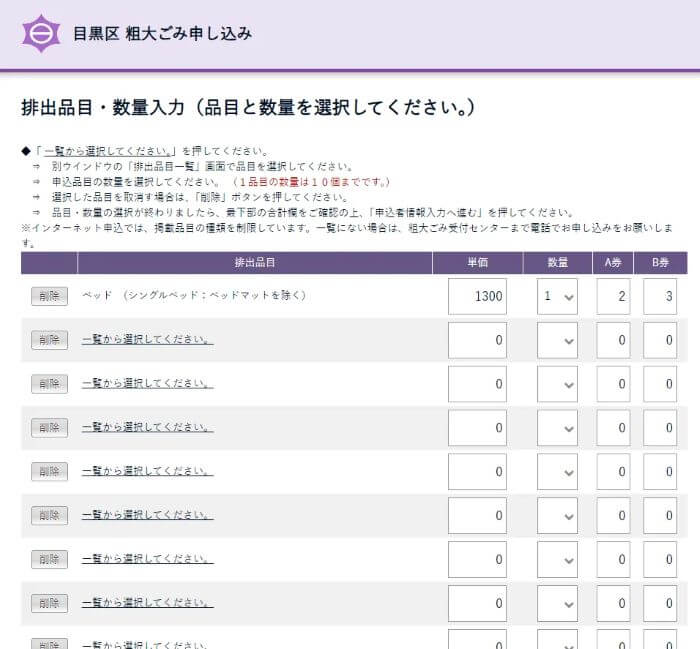This screenshot has width=700, height=649.
Task: Click 削除 button in the sixth table row
Action: pos(50,515)
